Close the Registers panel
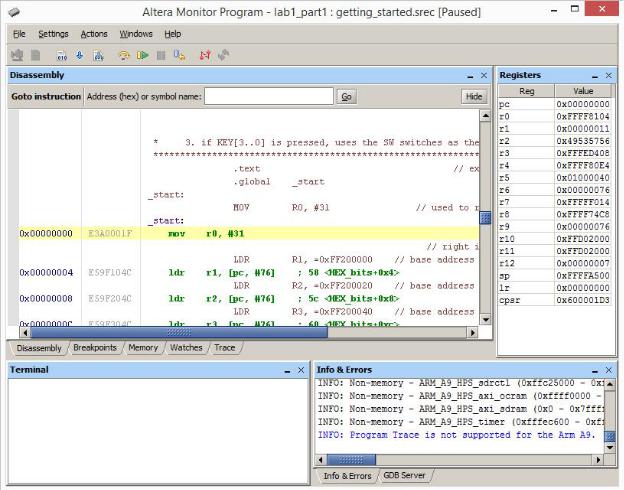 click(x=608, y=75)
